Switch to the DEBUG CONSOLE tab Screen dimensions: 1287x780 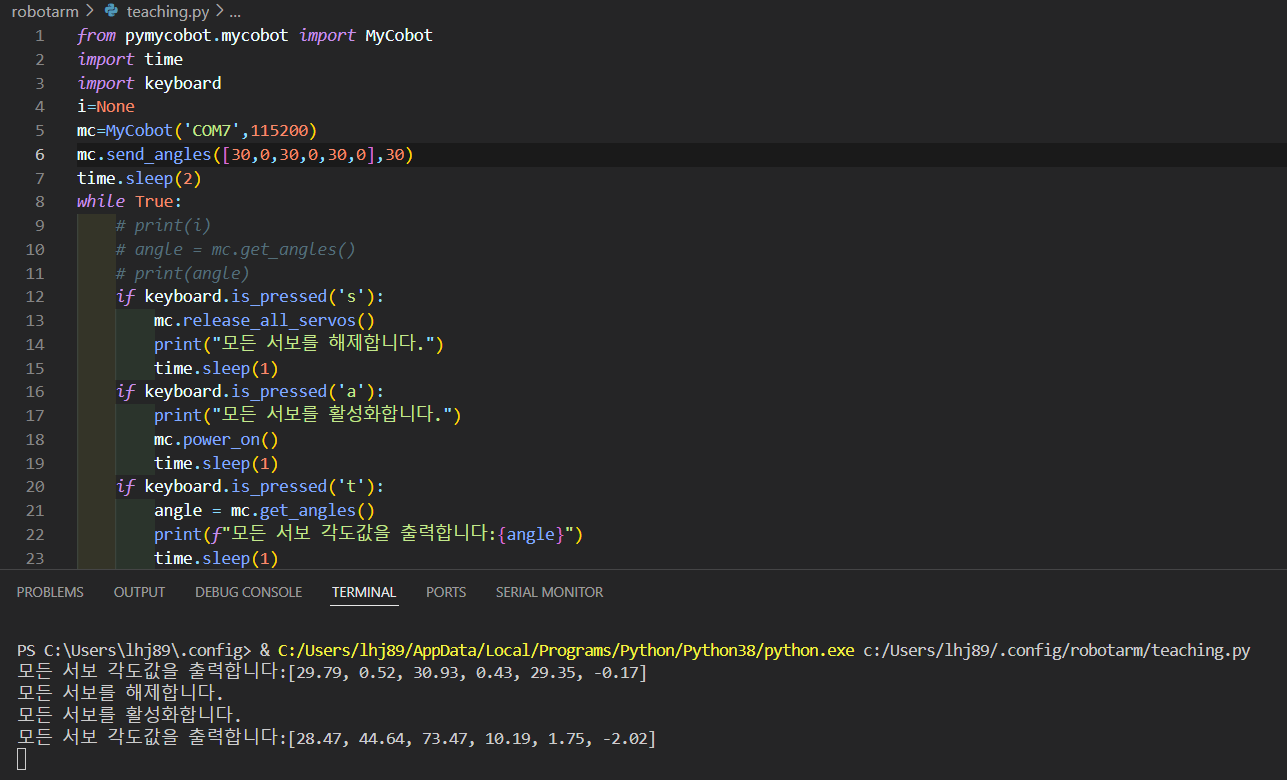click(248, 592)
